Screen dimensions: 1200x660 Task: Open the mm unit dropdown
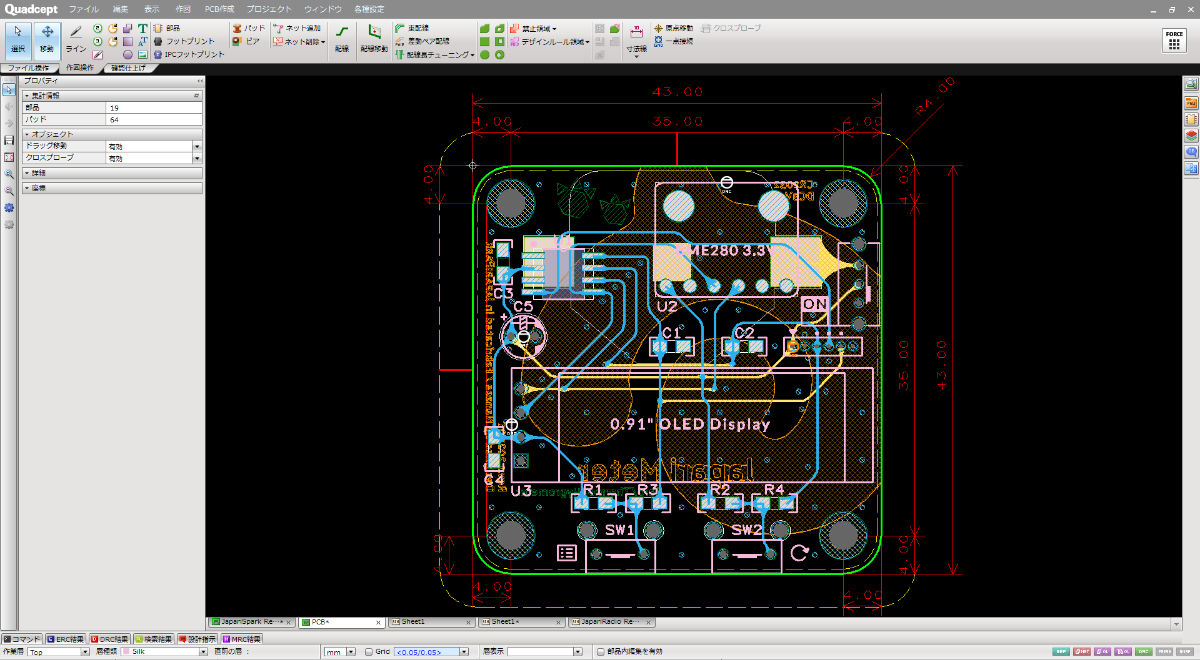click(340, 651)
